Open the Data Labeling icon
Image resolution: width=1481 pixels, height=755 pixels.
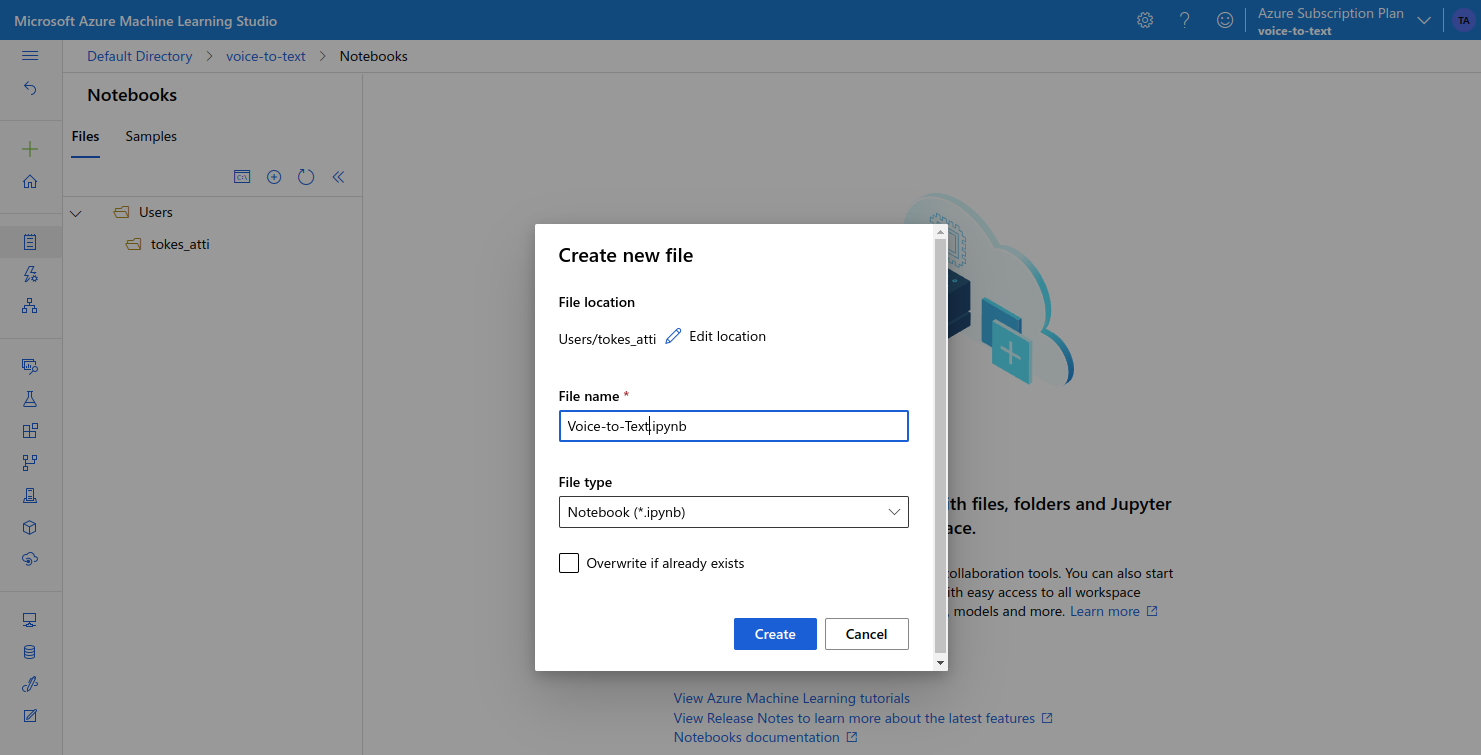coord(30,716)
